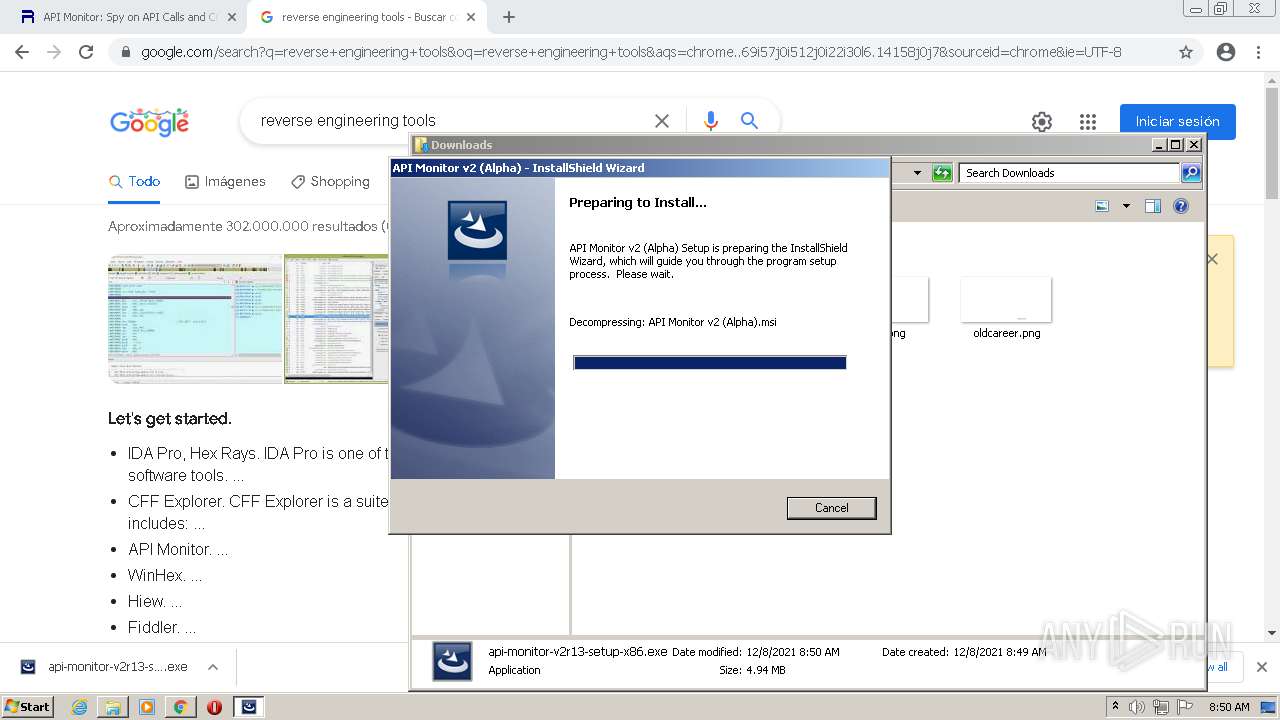
Task: Close the Chrome downloads bar
Action: pos(1262,667)
